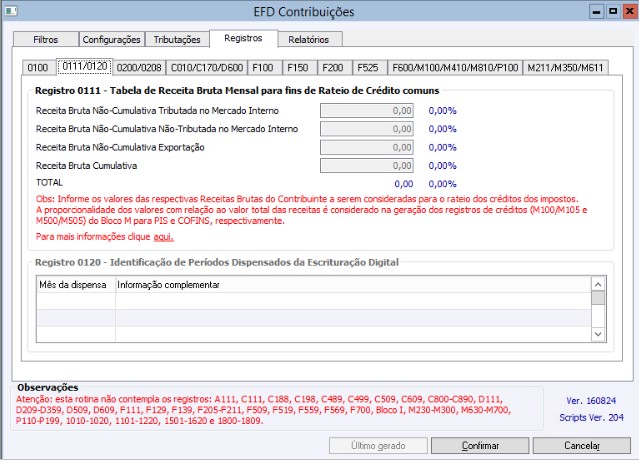This screenshot has width=639, height=461.
Task: Click the grid scrollbar thumb
Action: 598,298
